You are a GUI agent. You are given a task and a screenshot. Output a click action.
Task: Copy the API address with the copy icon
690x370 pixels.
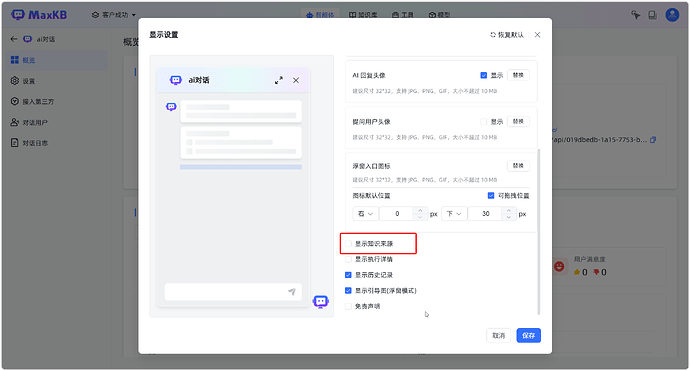653,140
